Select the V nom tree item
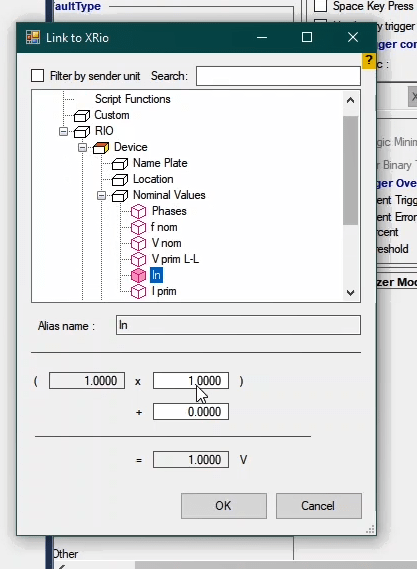This screenshot has width=417, height=569. pyautogui.click(x=167, y=243)
